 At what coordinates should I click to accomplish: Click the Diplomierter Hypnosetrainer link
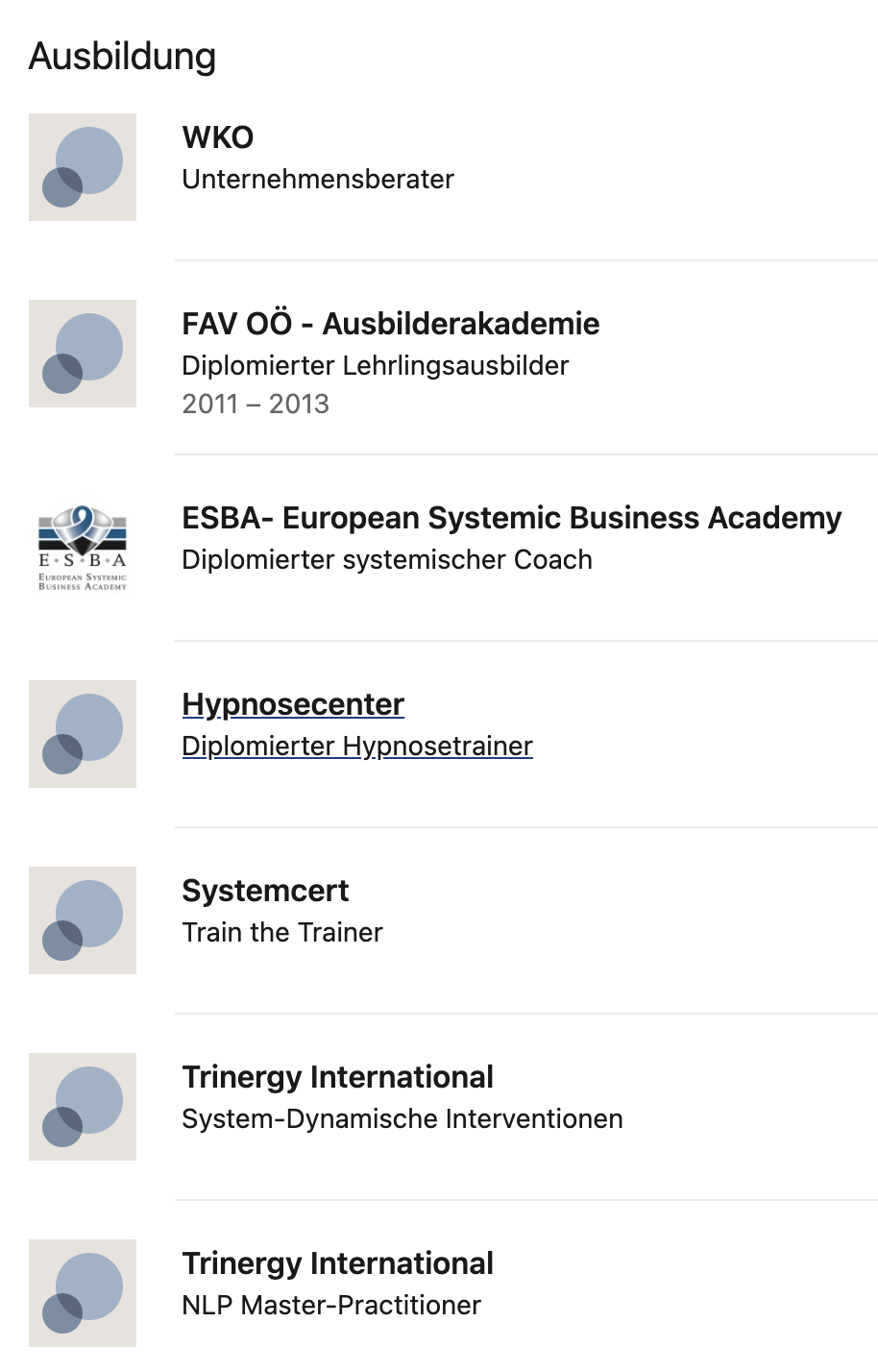(357, 746)
